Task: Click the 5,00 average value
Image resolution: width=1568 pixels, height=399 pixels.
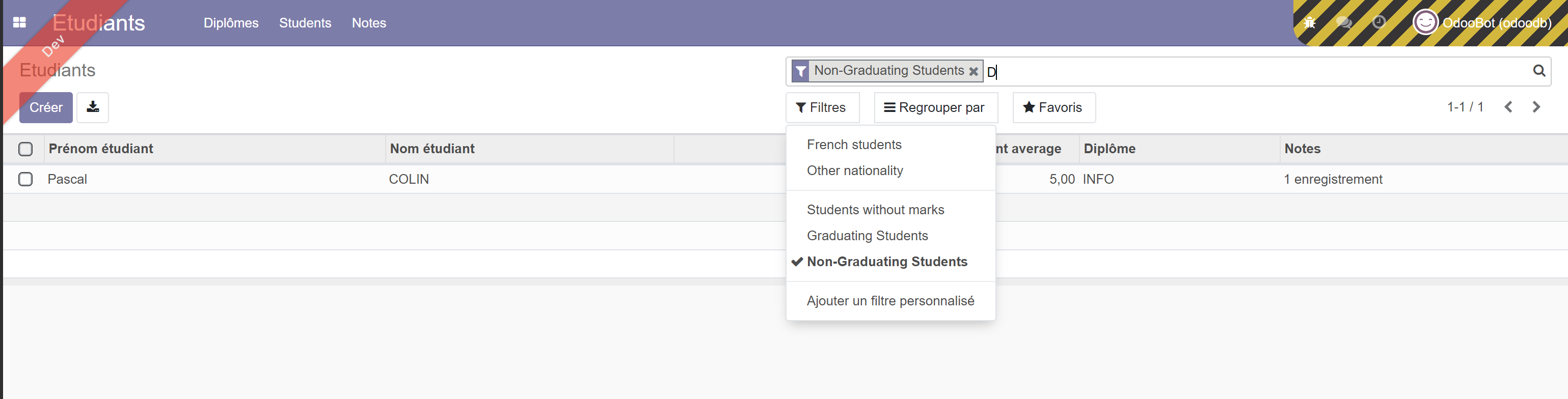Action: pyautogui.click(x=1062, y=180)
